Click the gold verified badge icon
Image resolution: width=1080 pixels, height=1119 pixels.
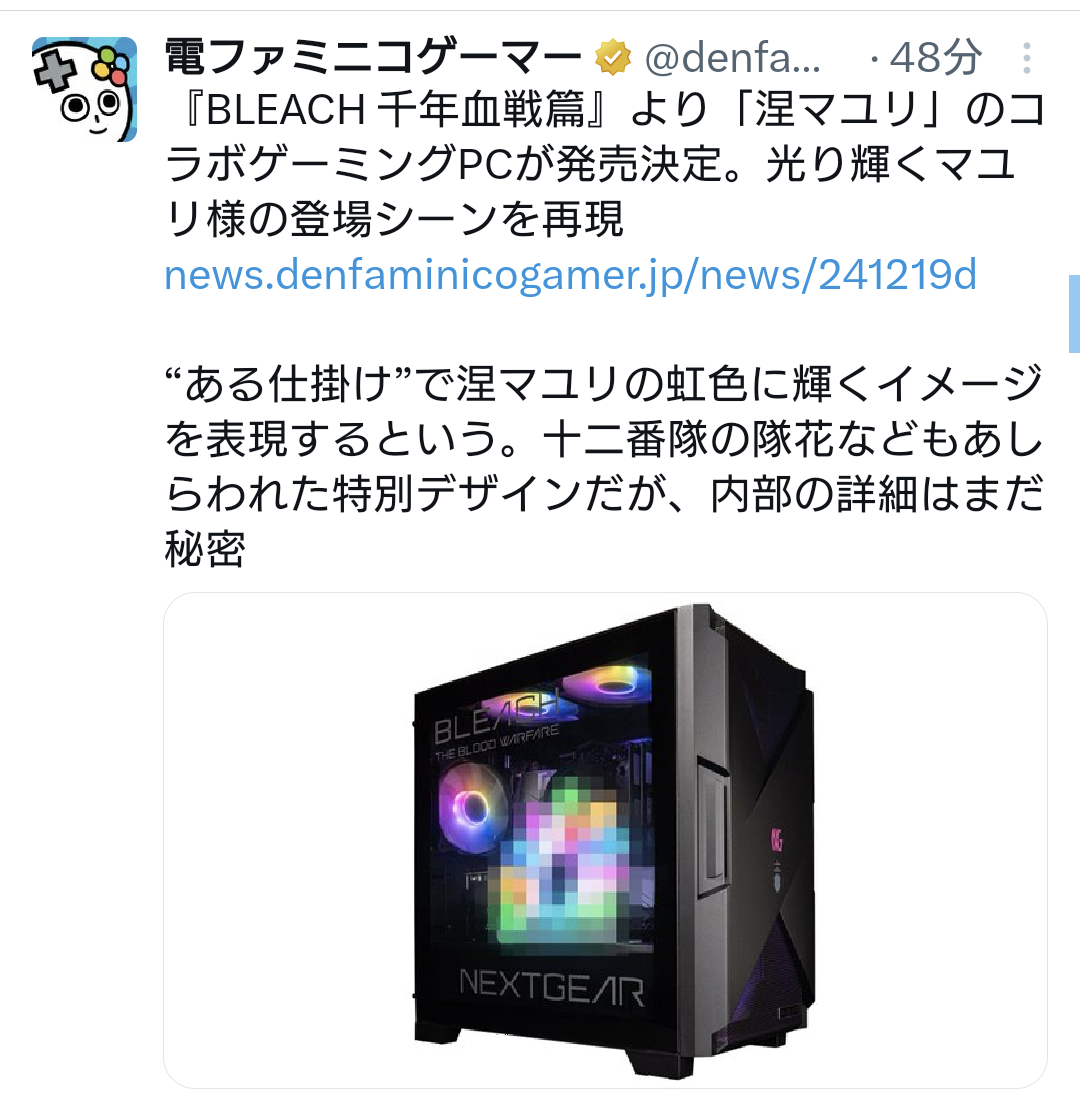point(613,58)
